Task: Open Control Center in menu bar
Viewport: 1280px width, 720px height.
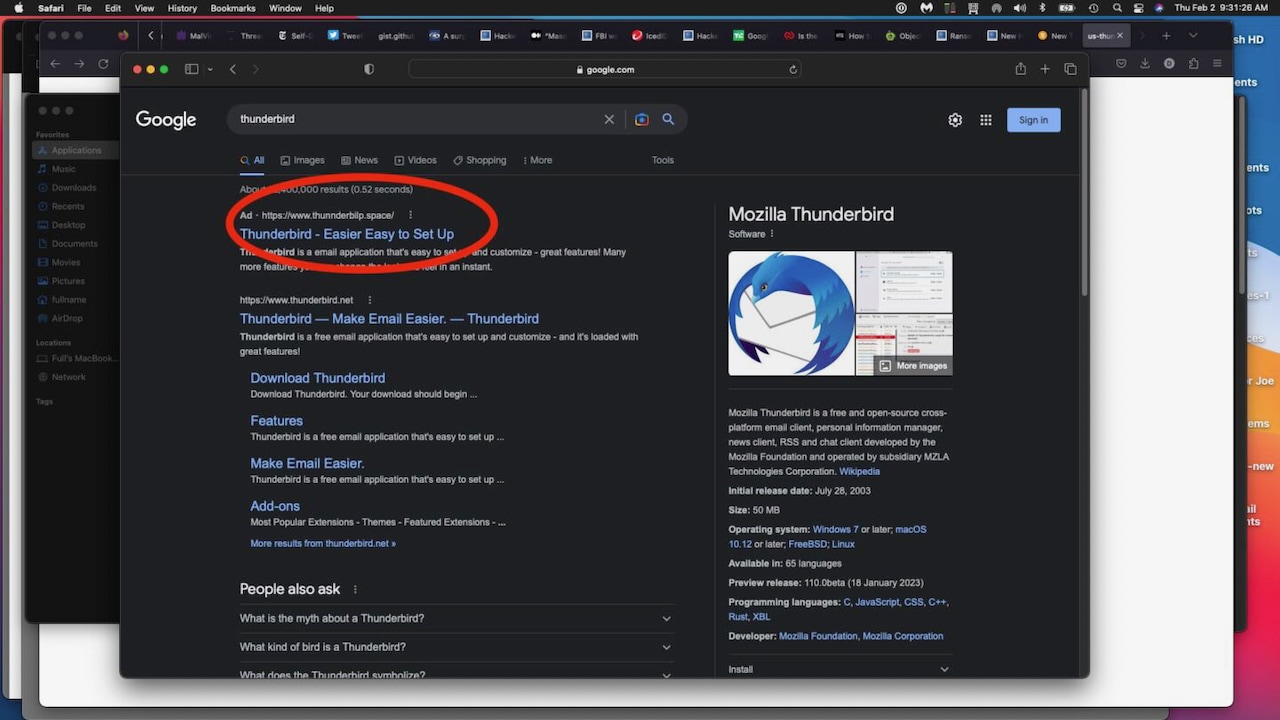Action: (x=1138, y=8)
